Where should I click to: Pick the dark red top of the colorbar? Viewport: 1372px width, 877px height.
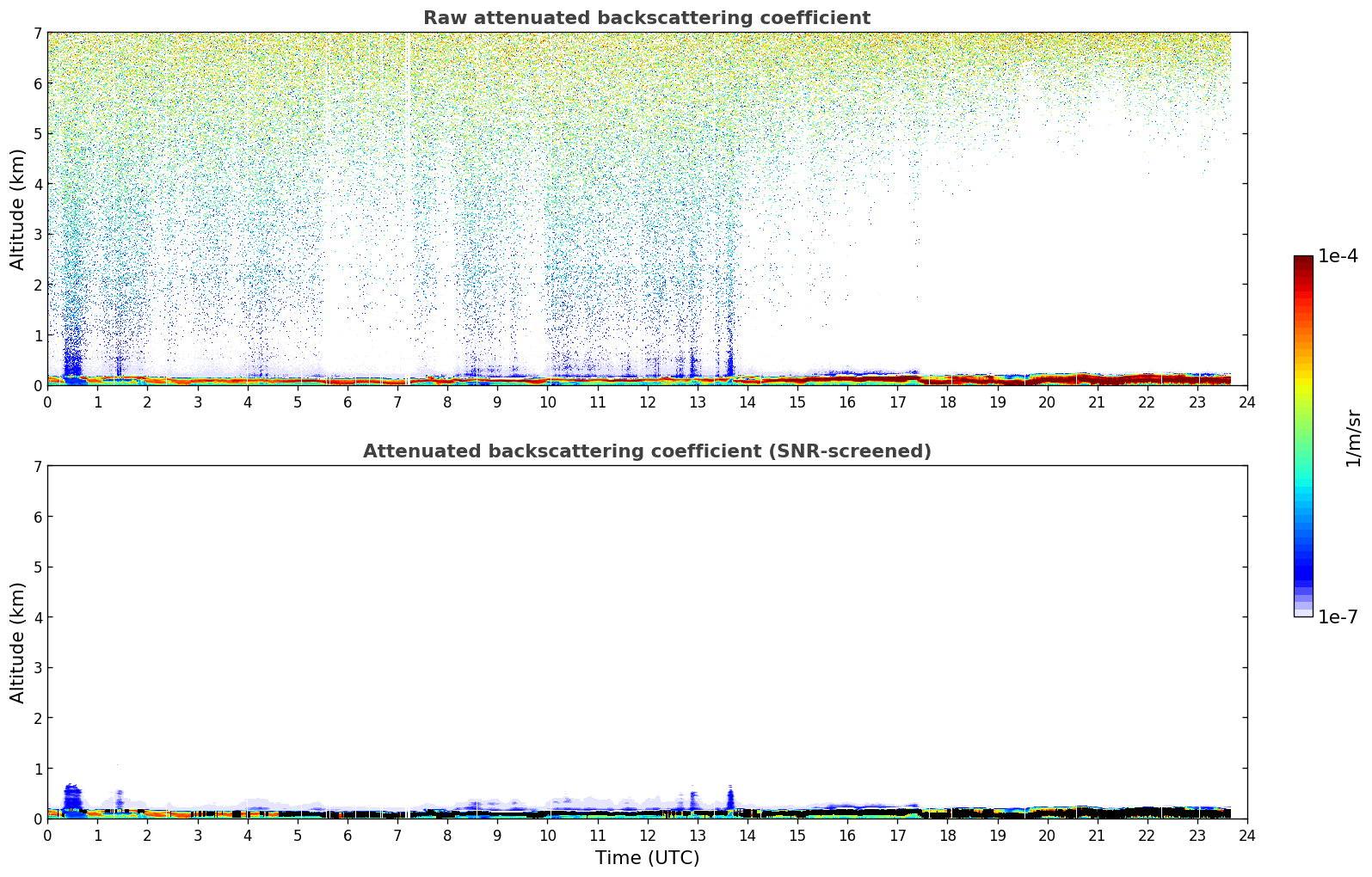(x=1302, y=263)
